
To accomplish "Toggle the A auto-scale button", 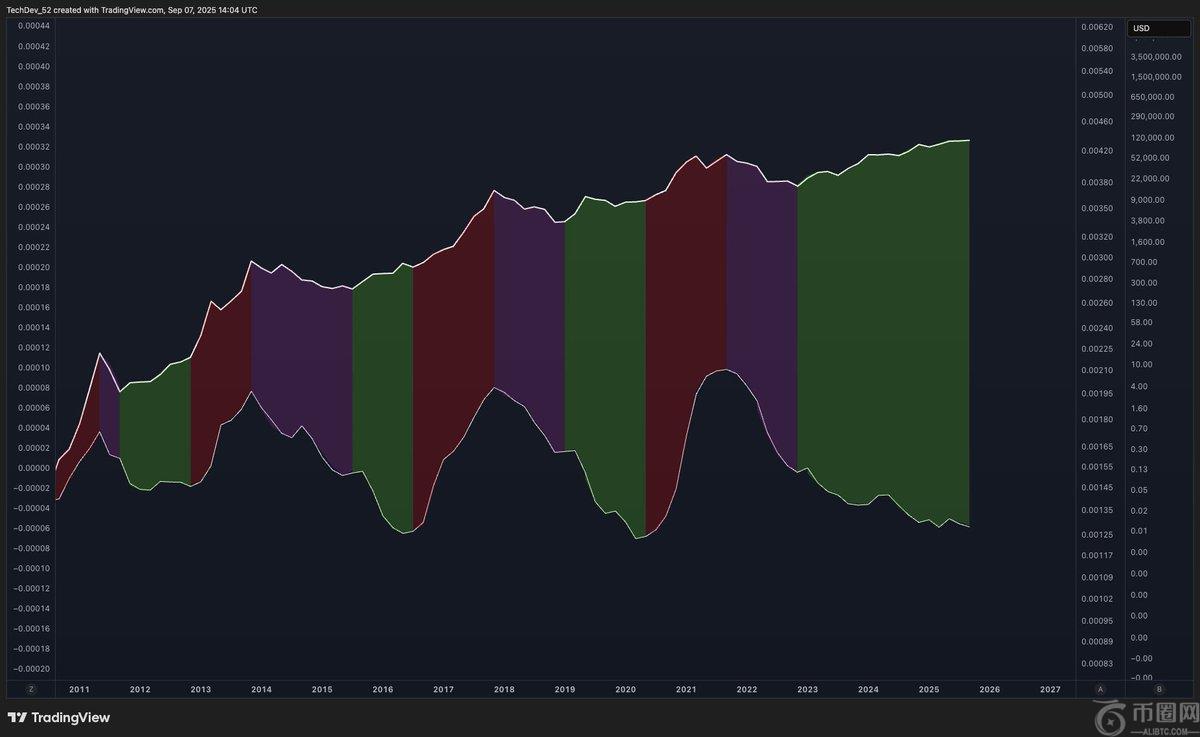I will point(1101,689).
